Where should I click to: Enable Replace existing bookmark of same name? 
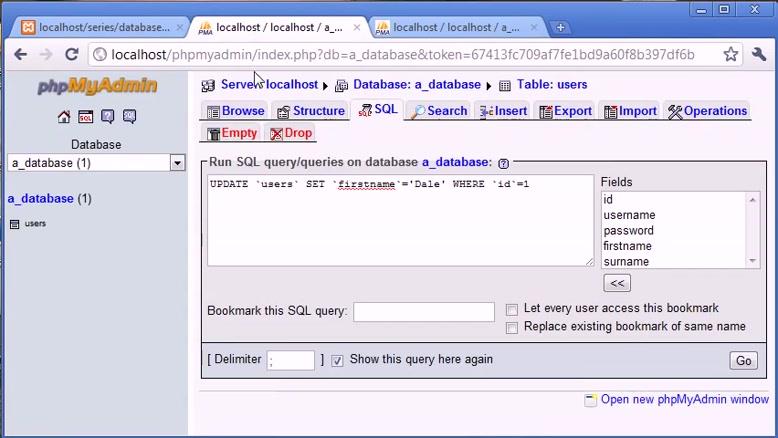pos(512,328)
